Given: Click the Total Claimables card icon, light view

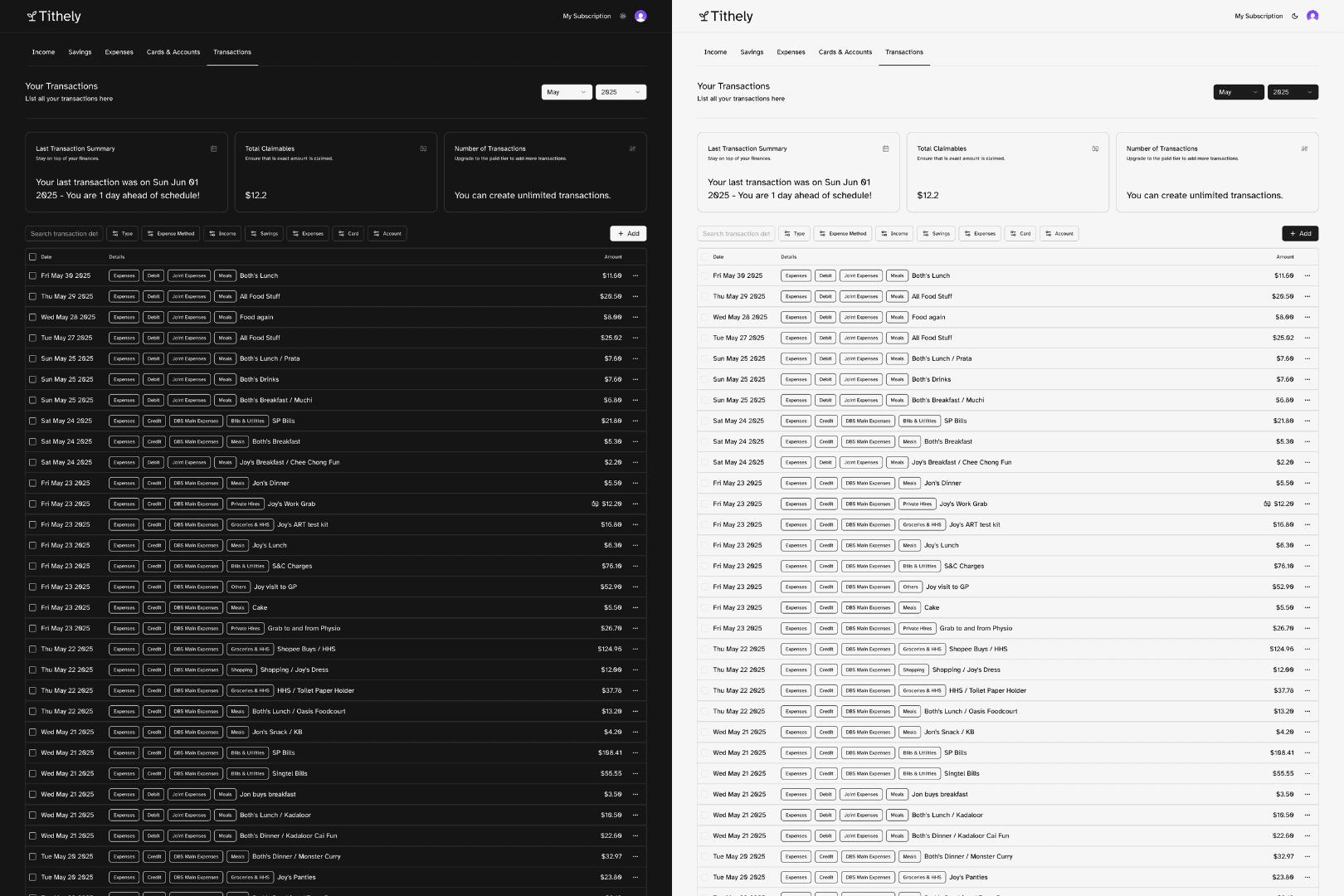Looking at the screenshot, I should point(1095,149).
